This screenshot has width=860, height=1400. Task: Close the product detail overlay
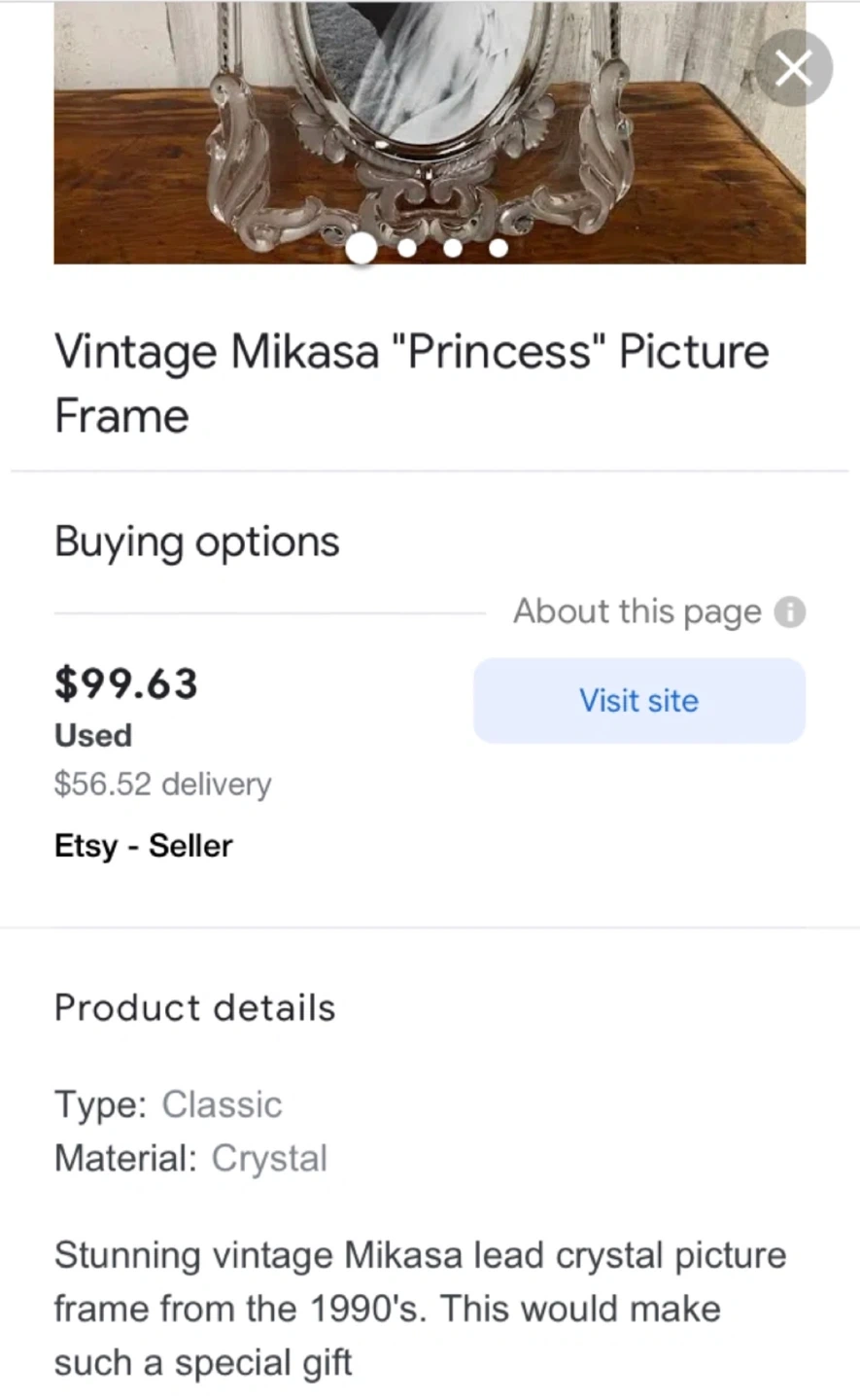coord(793,68)
